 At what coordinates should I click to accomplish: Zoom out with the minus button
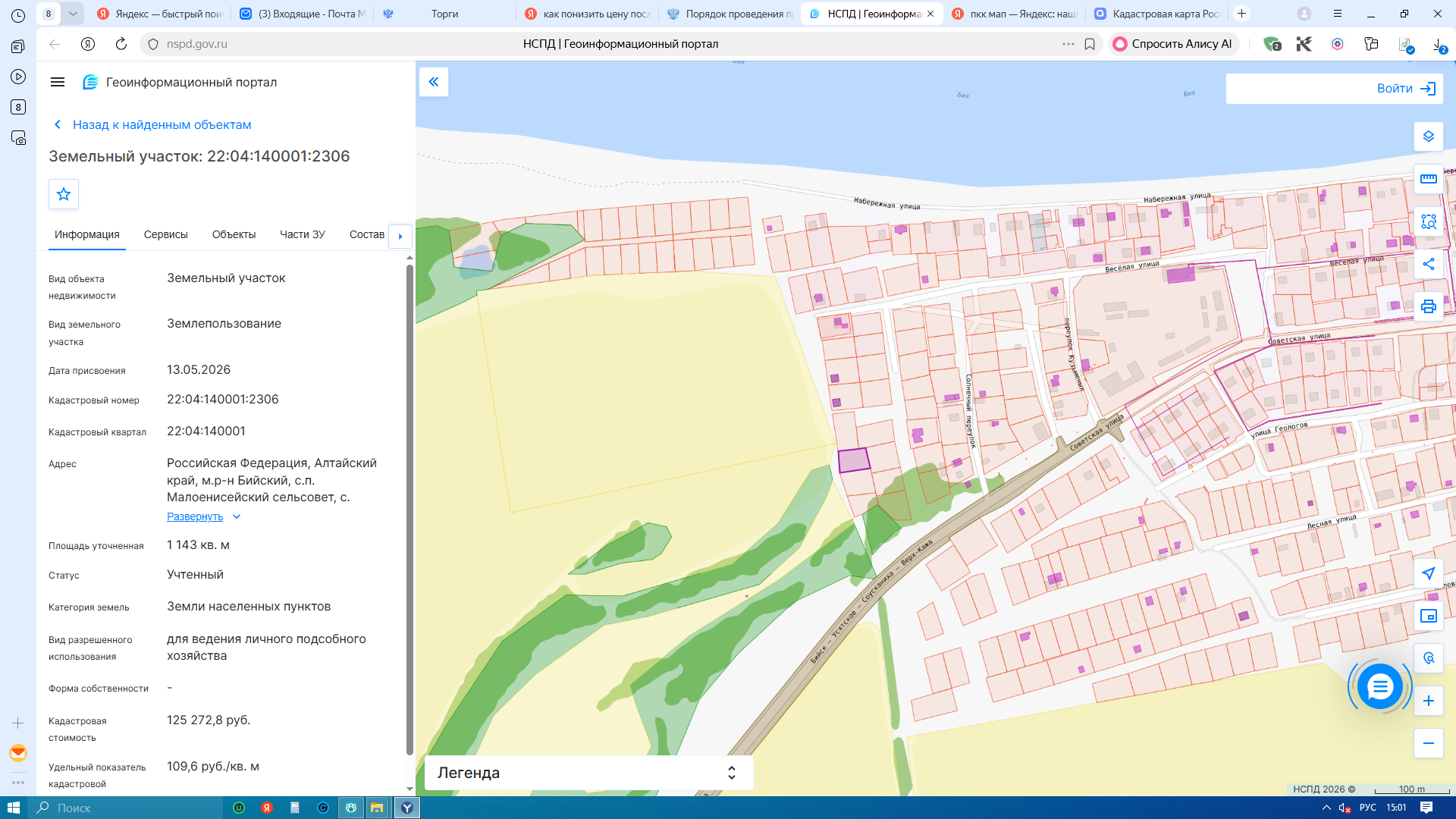pos(1429,743)
